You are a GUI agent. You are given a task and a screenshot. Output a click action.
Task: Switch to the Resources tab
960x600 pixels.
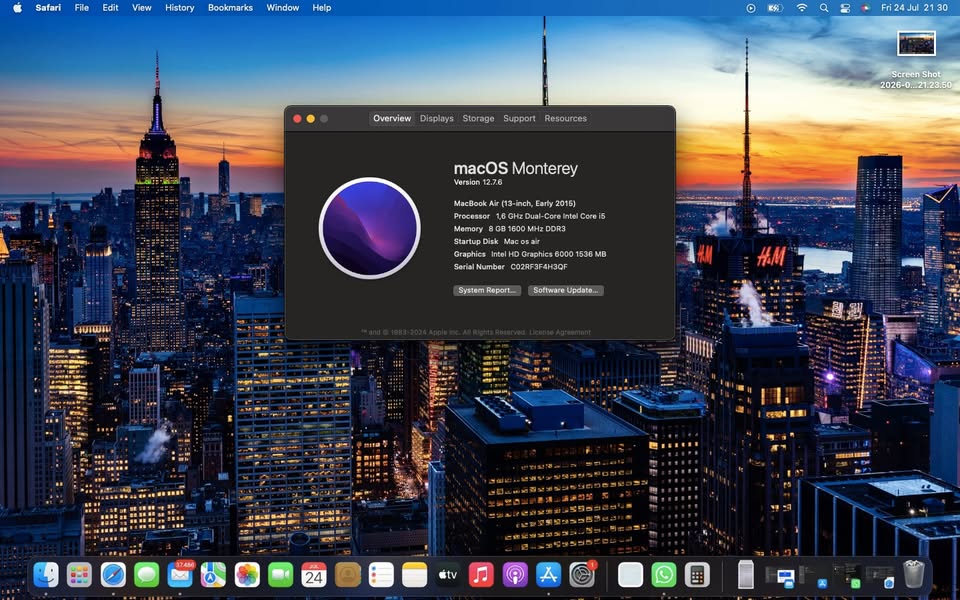(565, 118)
